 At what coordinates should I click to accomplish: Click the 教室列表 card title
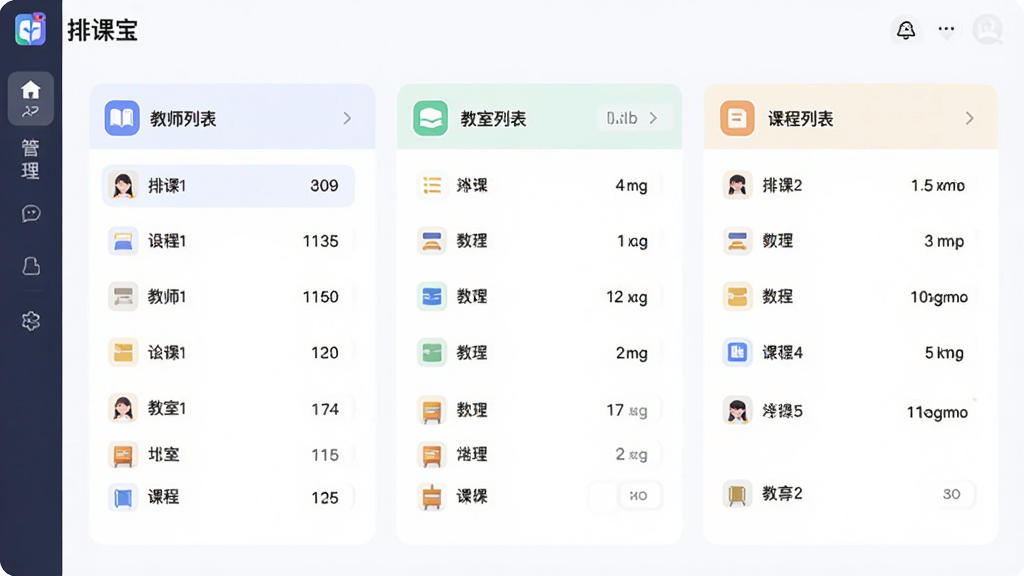click(493, 119)
